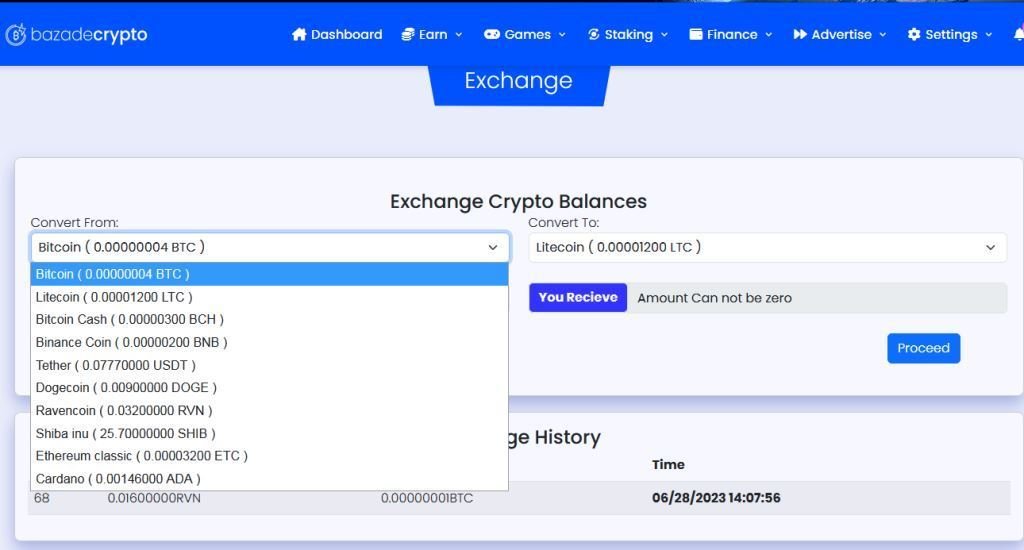Click the Exchange Crypto Balances heading
Viewport: 1024px width, 550px height.
tap(519, 201)
